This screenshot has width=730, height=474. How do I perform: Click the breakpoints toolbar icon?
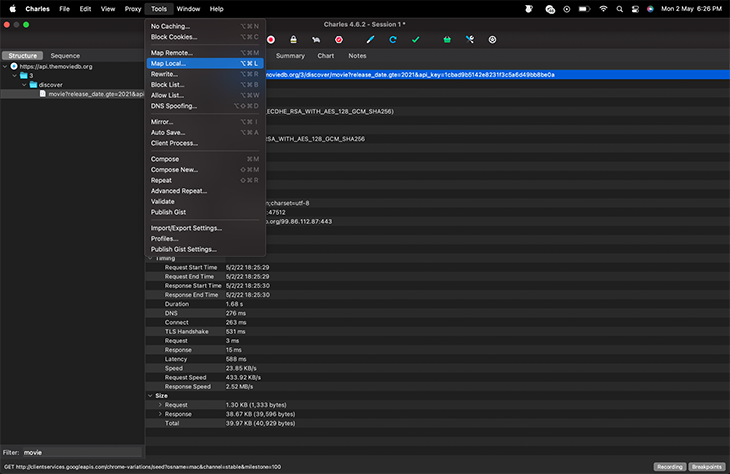click(338, 39)
